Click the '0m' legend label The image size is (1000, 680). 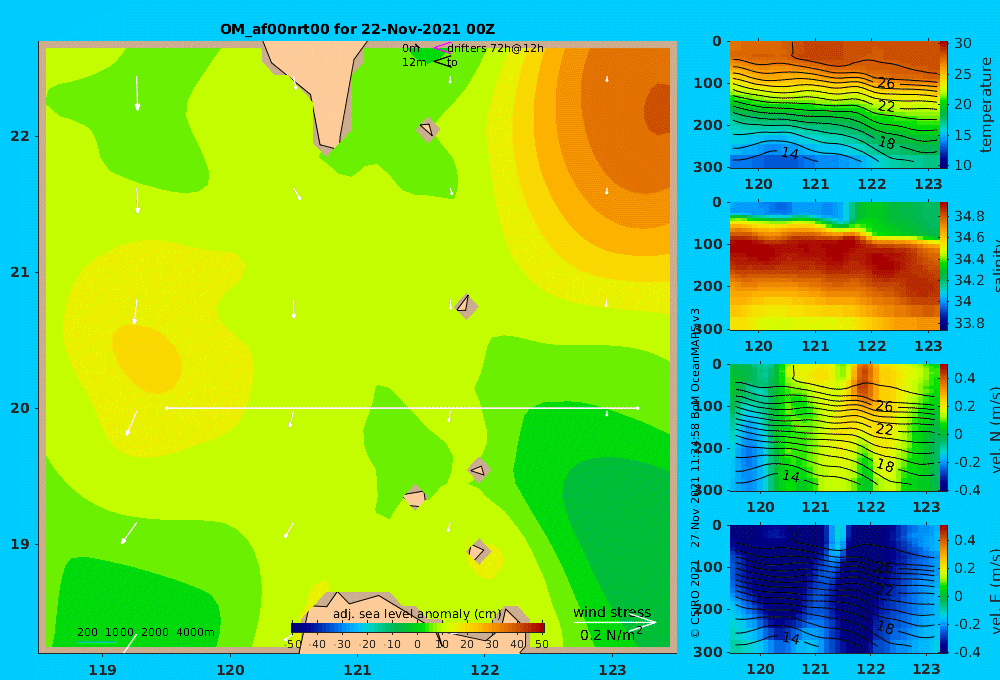point(411,48)
